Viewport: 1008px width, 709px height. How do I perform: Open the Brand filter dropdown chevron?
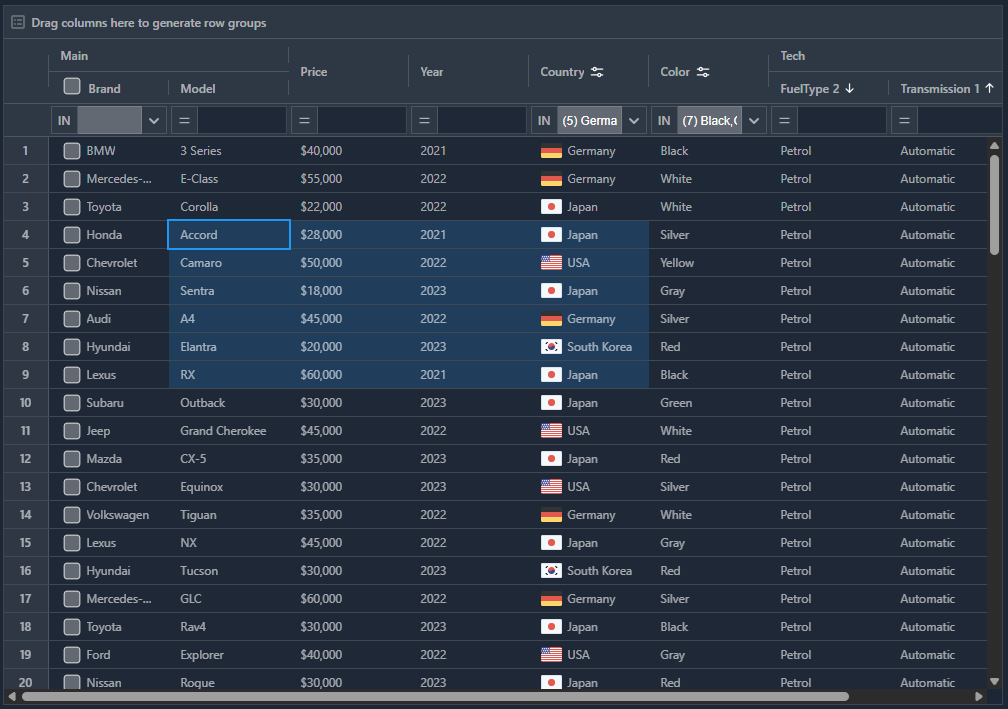point(154,120)
